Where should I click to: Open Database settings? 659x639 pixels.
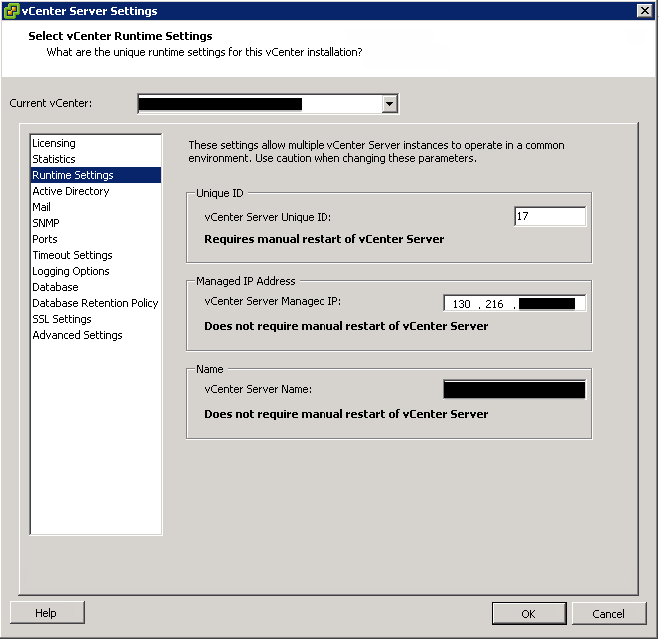coord(55,287)
